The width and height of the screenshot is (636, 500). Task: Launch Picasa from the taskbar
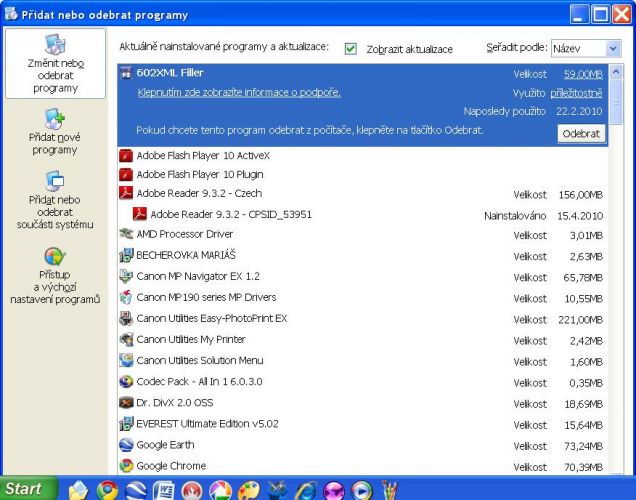point(220,490)
